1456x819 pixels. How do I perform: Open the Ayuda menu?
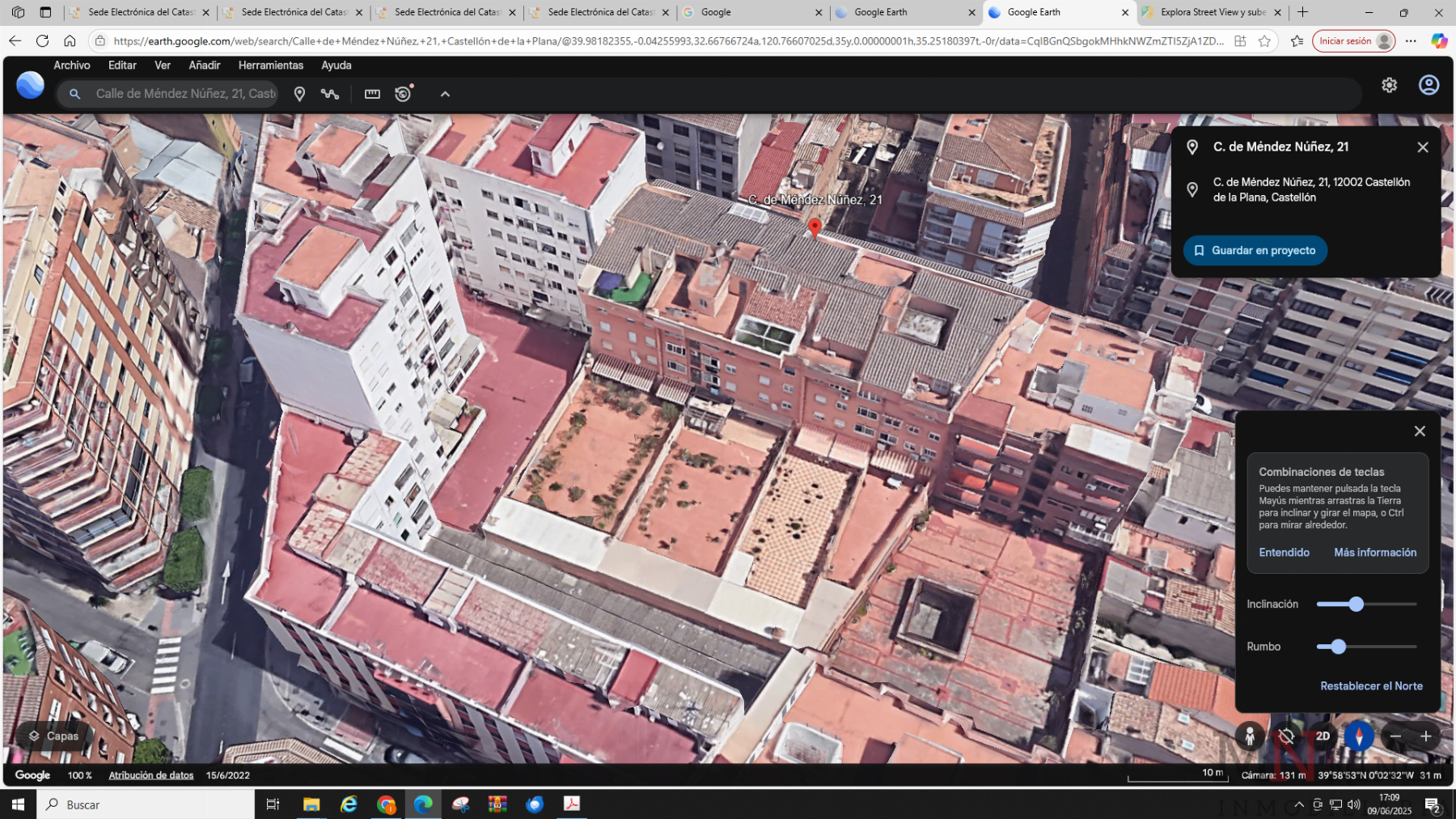click(x=336, y=66)
